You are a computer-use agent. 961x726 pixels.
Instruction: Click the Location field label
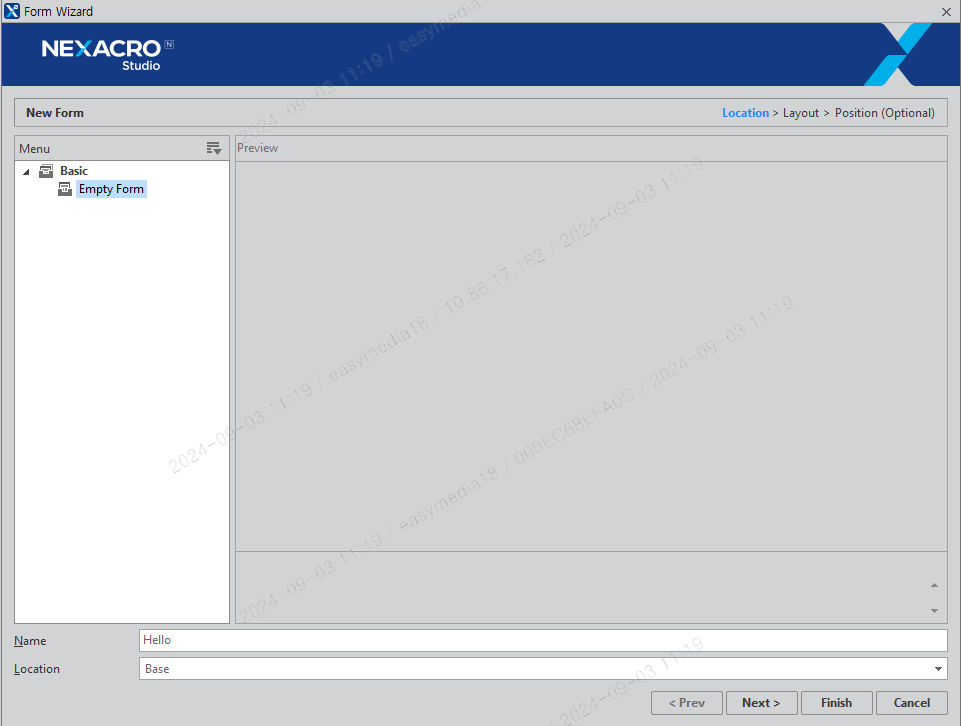(37, 668)
